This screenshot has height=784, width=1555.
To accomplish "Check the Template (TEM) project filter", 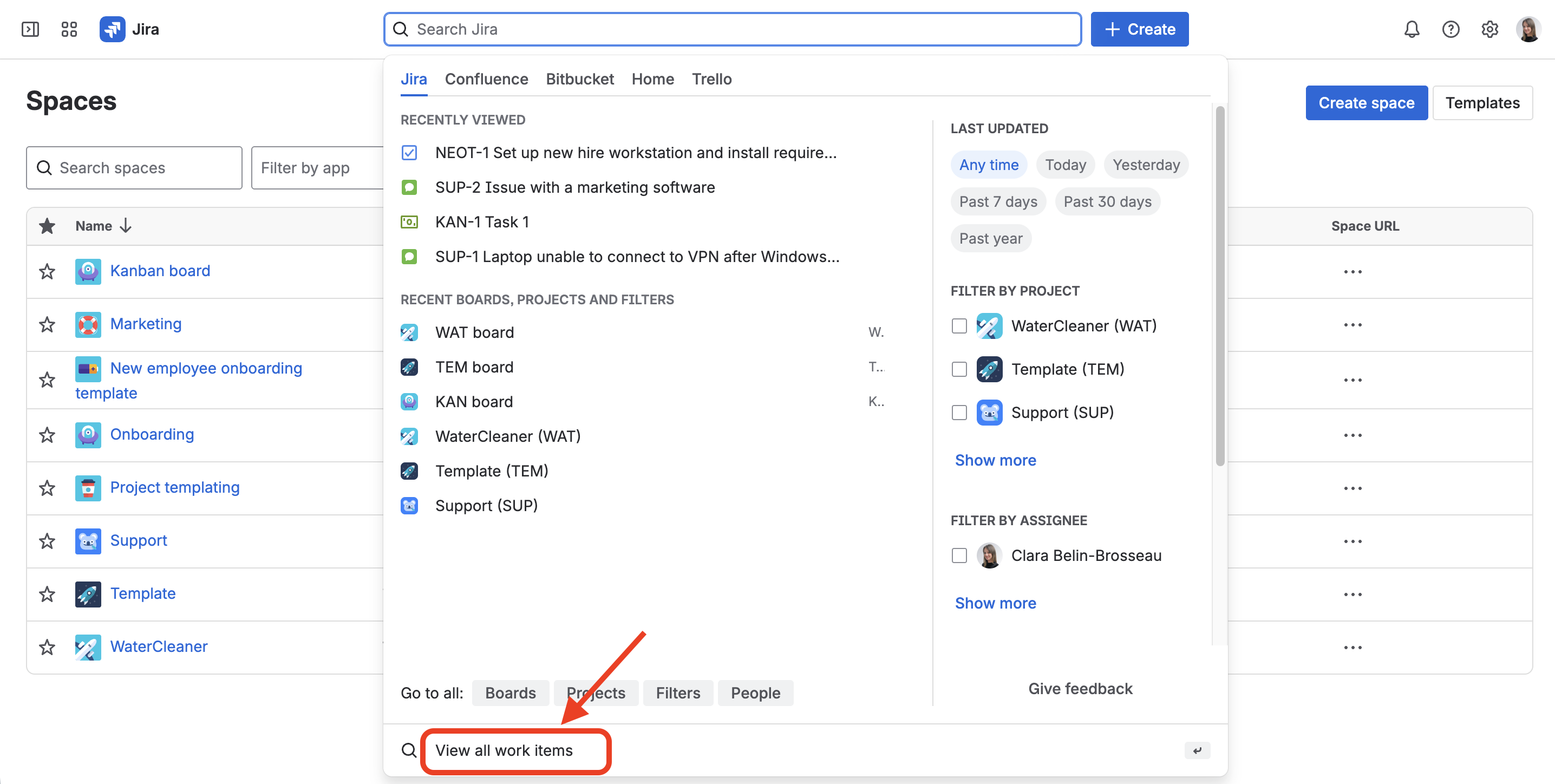I will click(958, 369).
